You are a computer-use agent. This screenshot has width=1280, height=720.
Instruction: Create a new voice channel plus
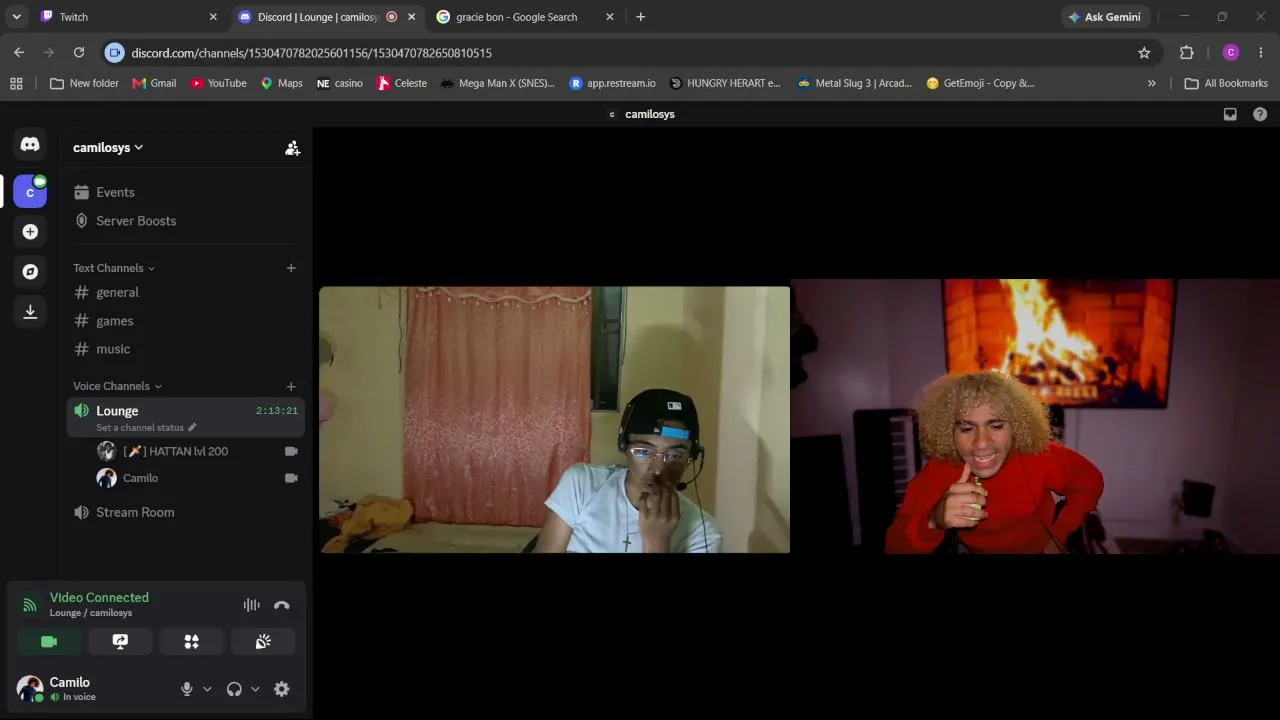(x=291, y=386)
